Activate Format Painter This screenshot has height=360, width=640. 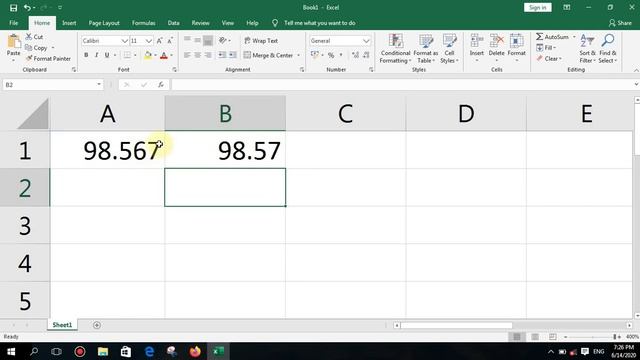point(48,59)
